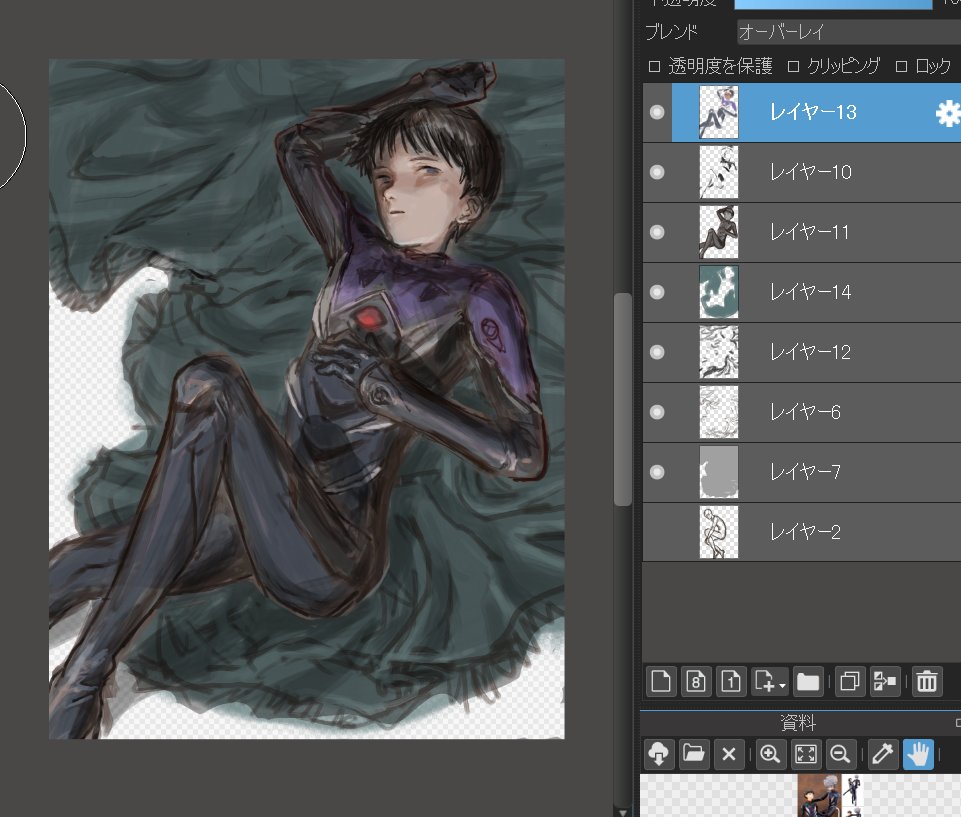Viewport: 961px width, 817px height.
Task: Hide レイヤー11 via its visibility dot
Action: (657, 232)
